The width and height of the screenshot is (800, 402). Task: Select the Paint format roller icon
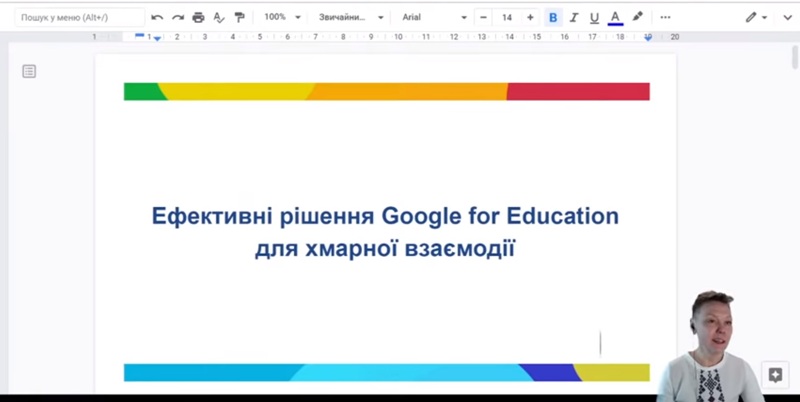239,17
